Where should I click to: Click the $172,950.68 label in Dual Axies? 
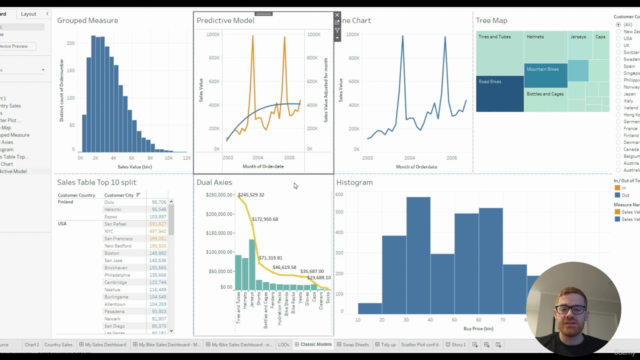click(x=265, y=219)
